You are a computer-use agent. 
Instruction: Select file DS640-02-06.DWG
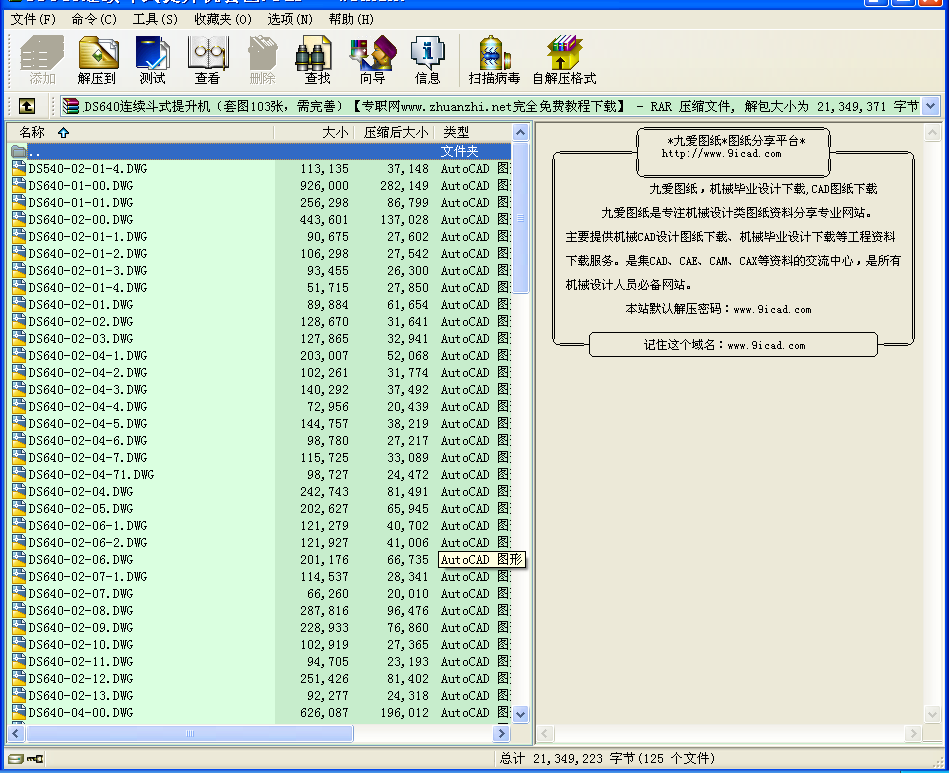[80, 560]
